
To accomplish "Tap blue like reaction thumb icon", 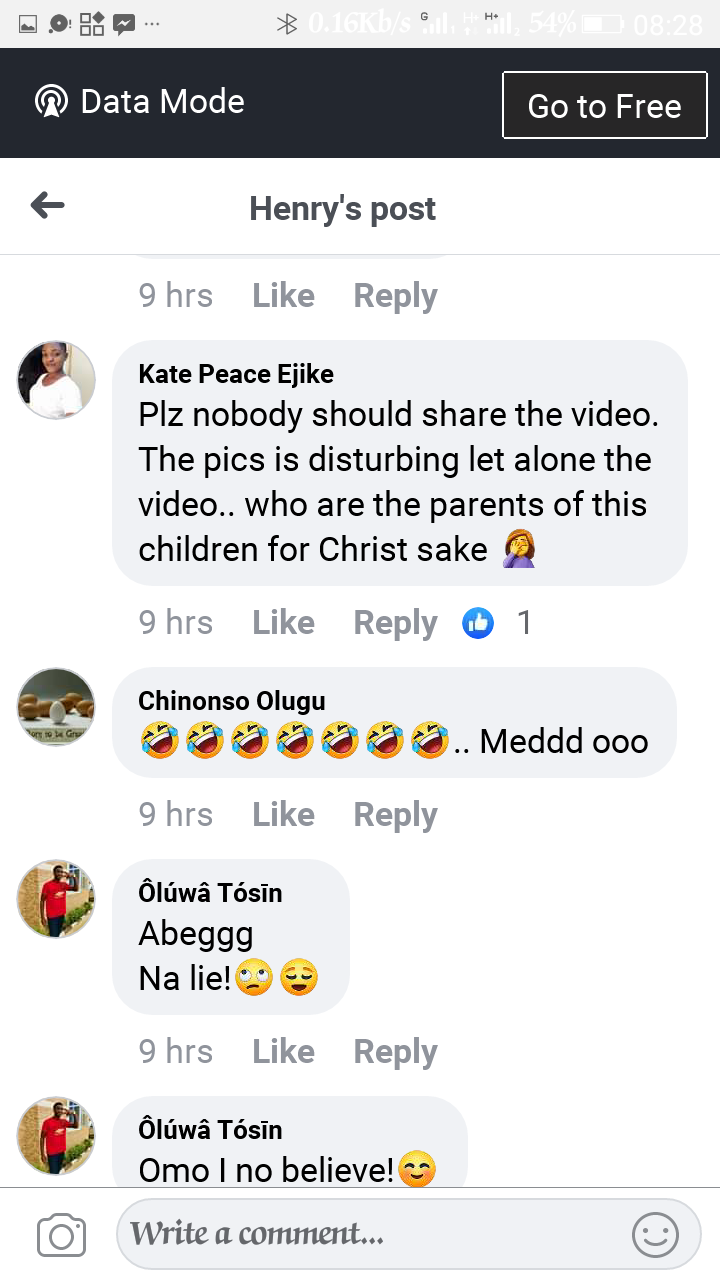I will [478, 623].
